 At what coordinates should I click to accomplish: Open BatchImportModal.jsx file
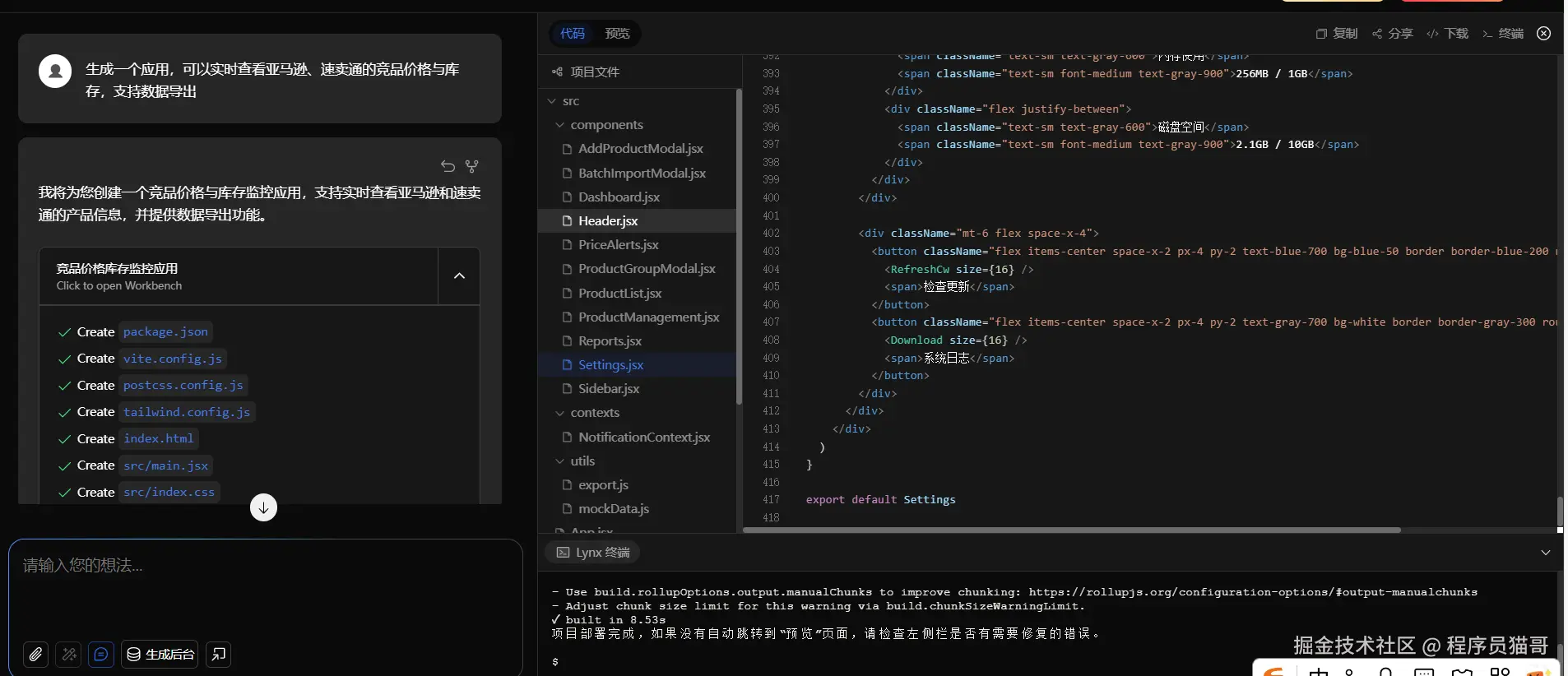[x=637, y=174]
